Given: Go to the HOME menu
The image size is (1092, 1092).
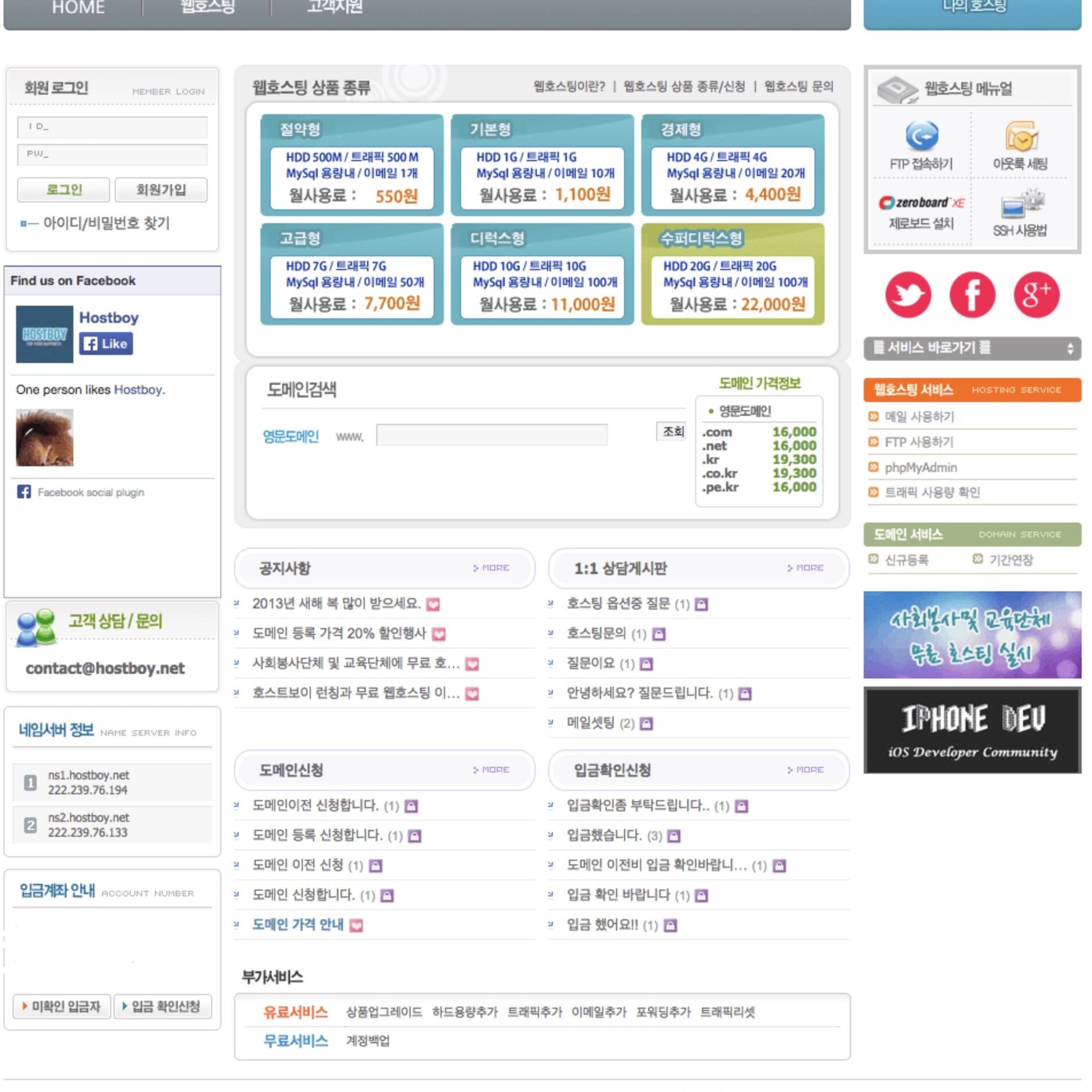Looking at the screenshot, I should coord(78,8).
